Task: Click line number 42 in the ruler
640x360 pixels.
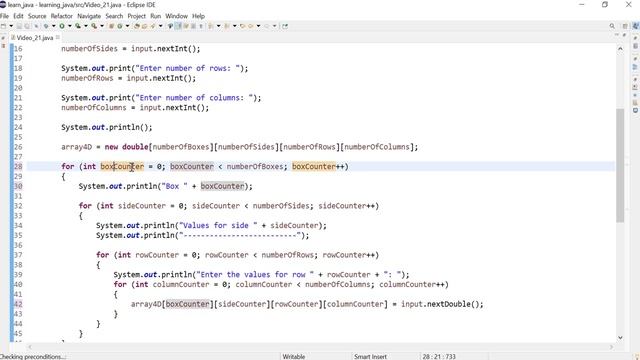Action: tap(18, 304)
